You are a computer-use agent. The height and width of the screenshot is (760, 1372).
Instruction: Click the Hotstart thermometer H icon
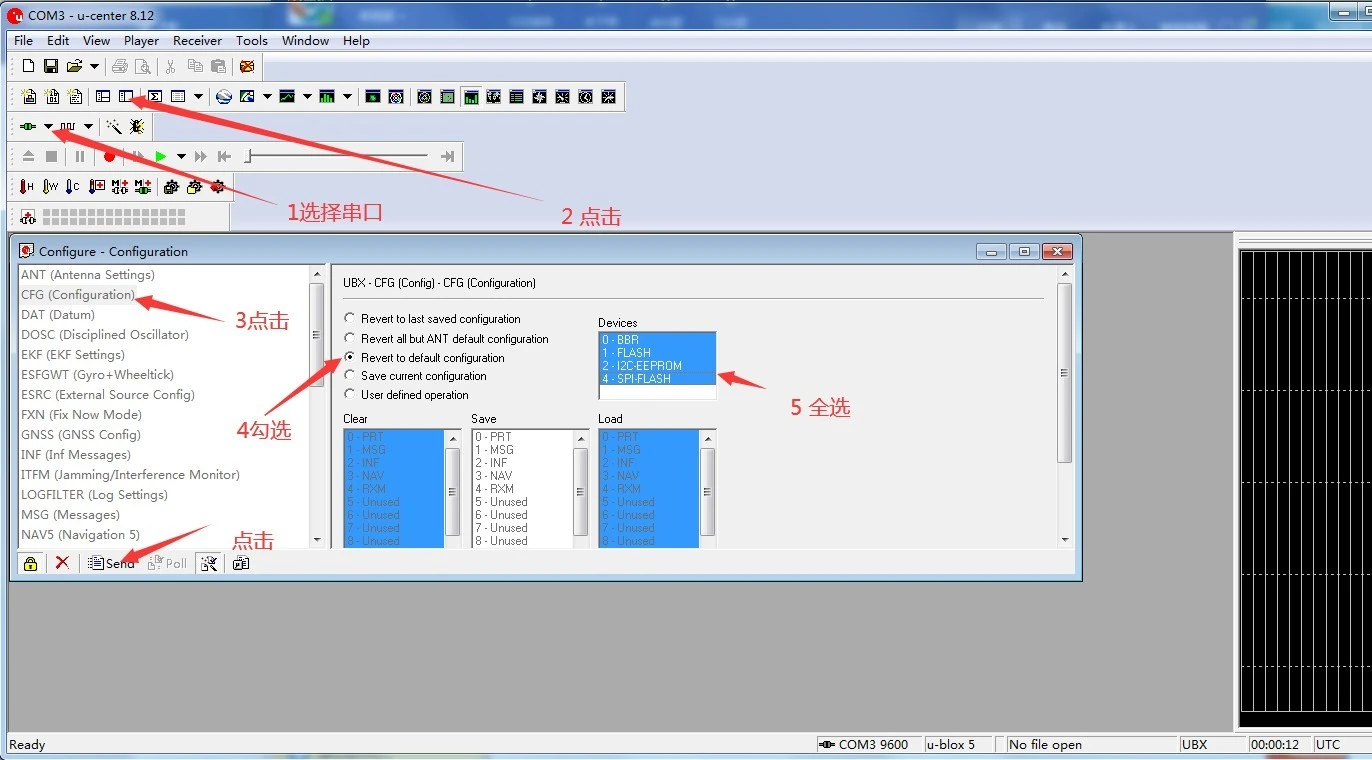pos(27,187)
